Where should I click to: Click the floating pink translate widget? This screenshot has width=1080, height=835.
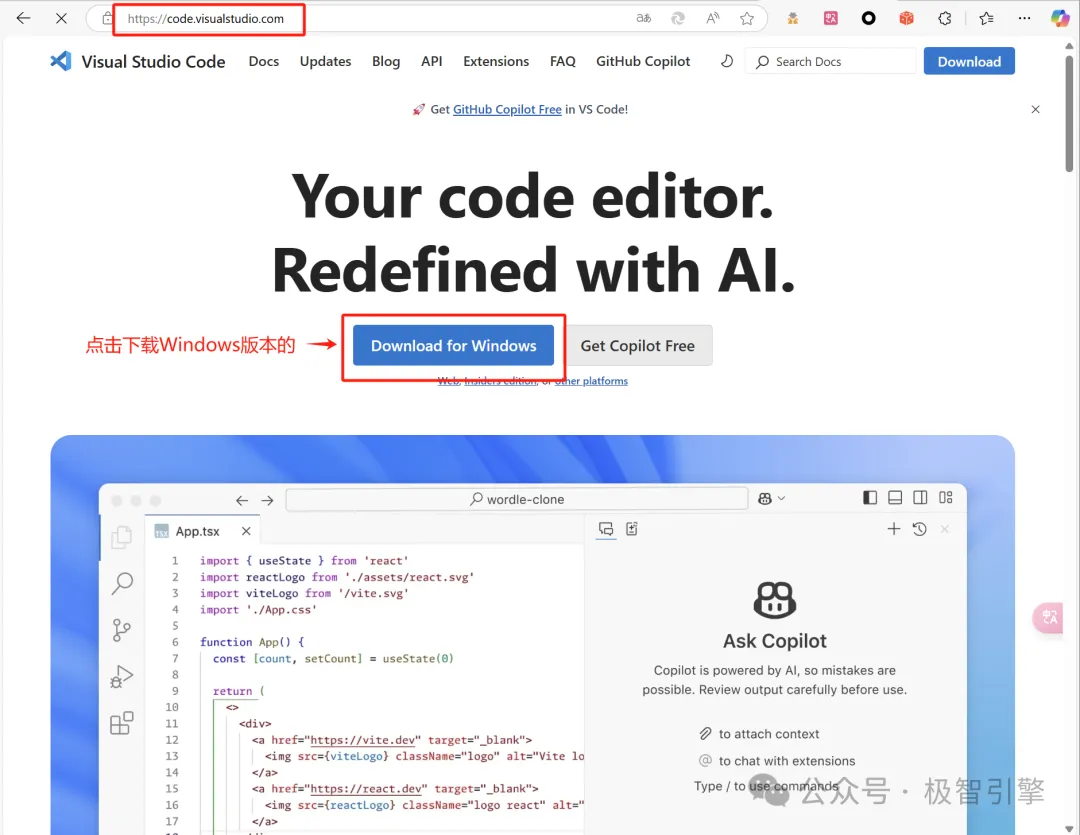point(1048,617)
